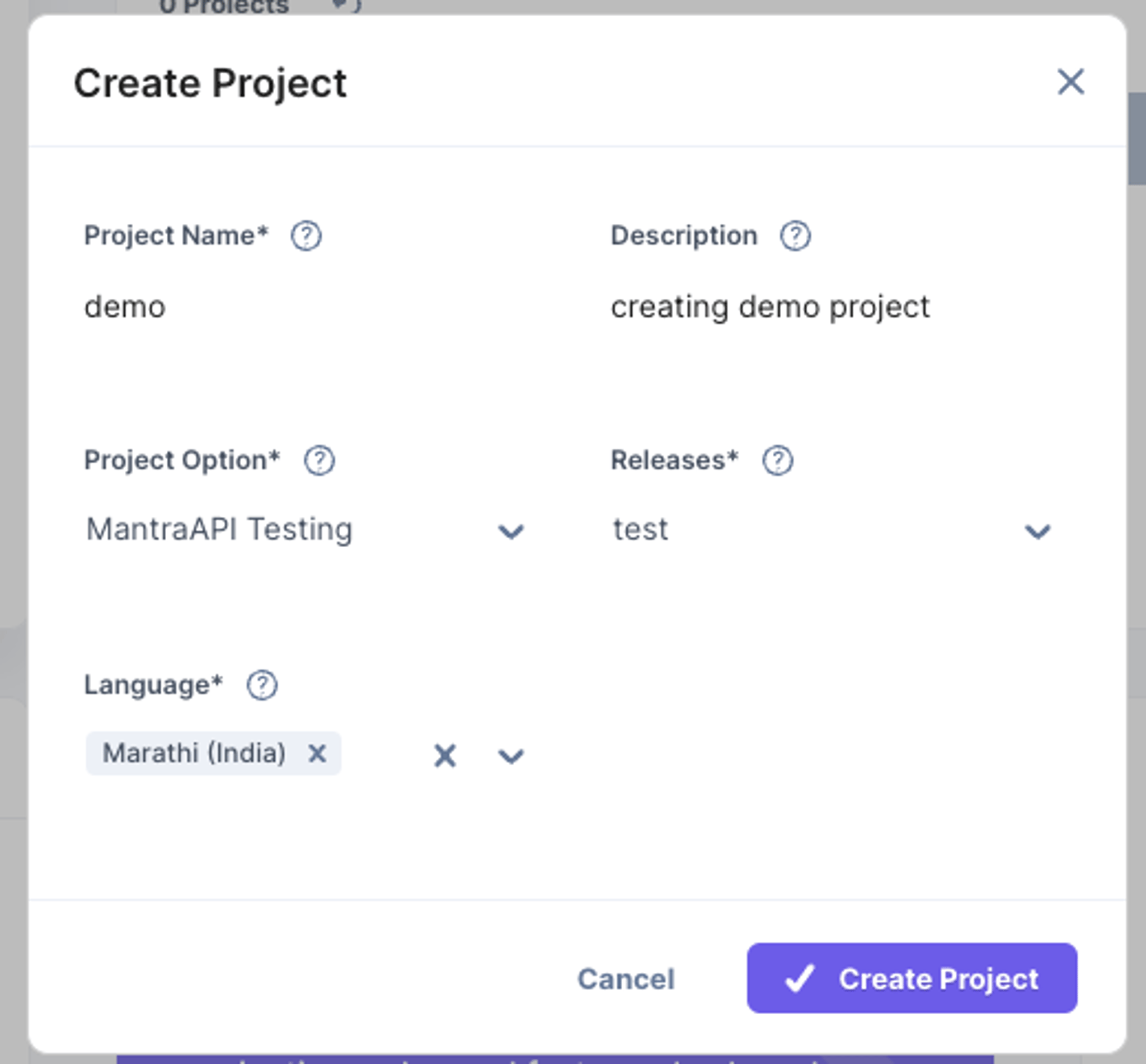Click the question mark next to Project Option
Viewport: 1146px width, 1064px height.
(319, 460)
